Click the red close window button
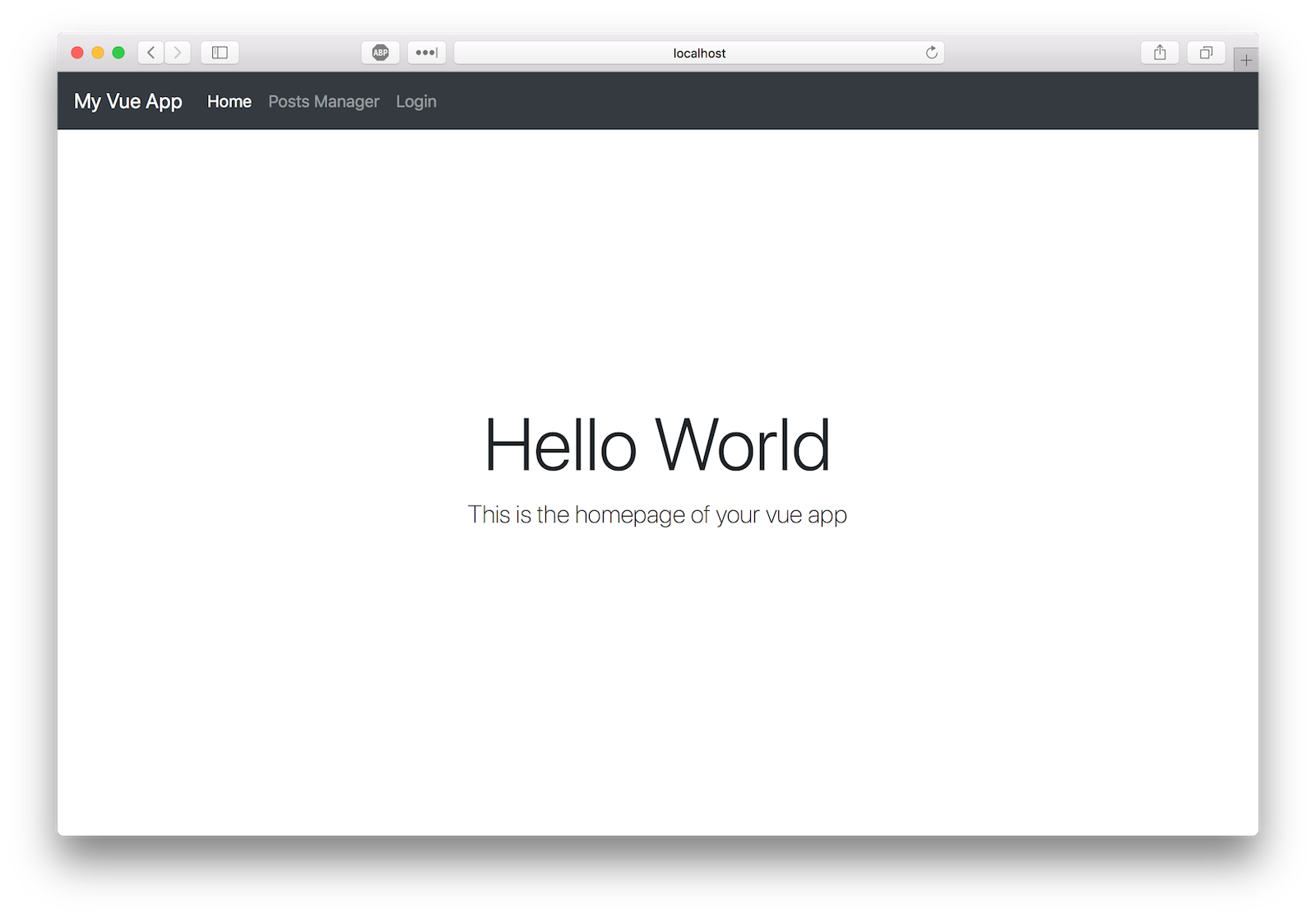The height and width of the screenshot is (918, 1316). (x=76, y=52)
